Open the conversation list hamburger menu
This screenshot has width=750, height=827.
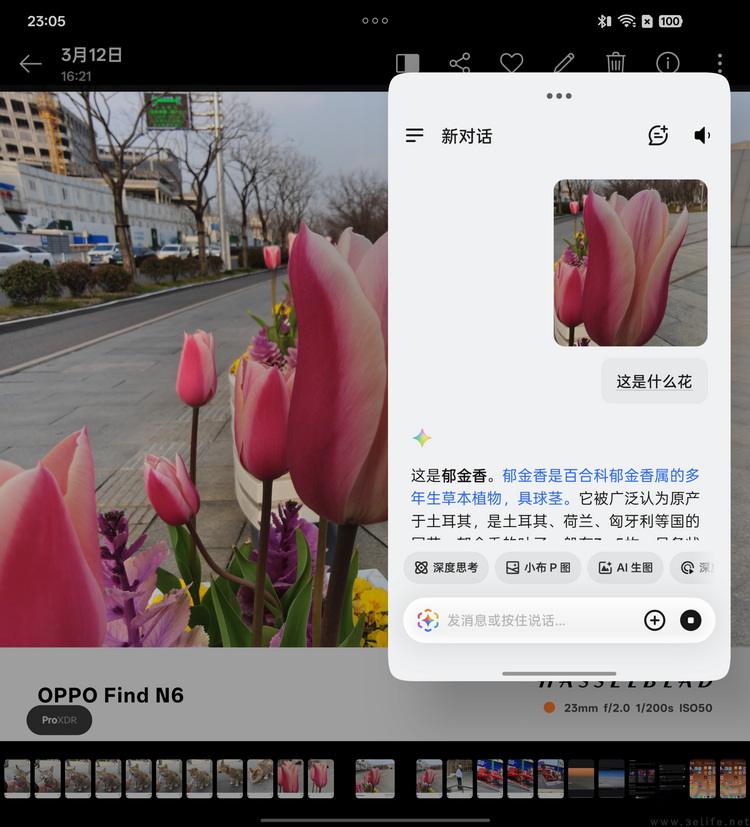point(415,136)
